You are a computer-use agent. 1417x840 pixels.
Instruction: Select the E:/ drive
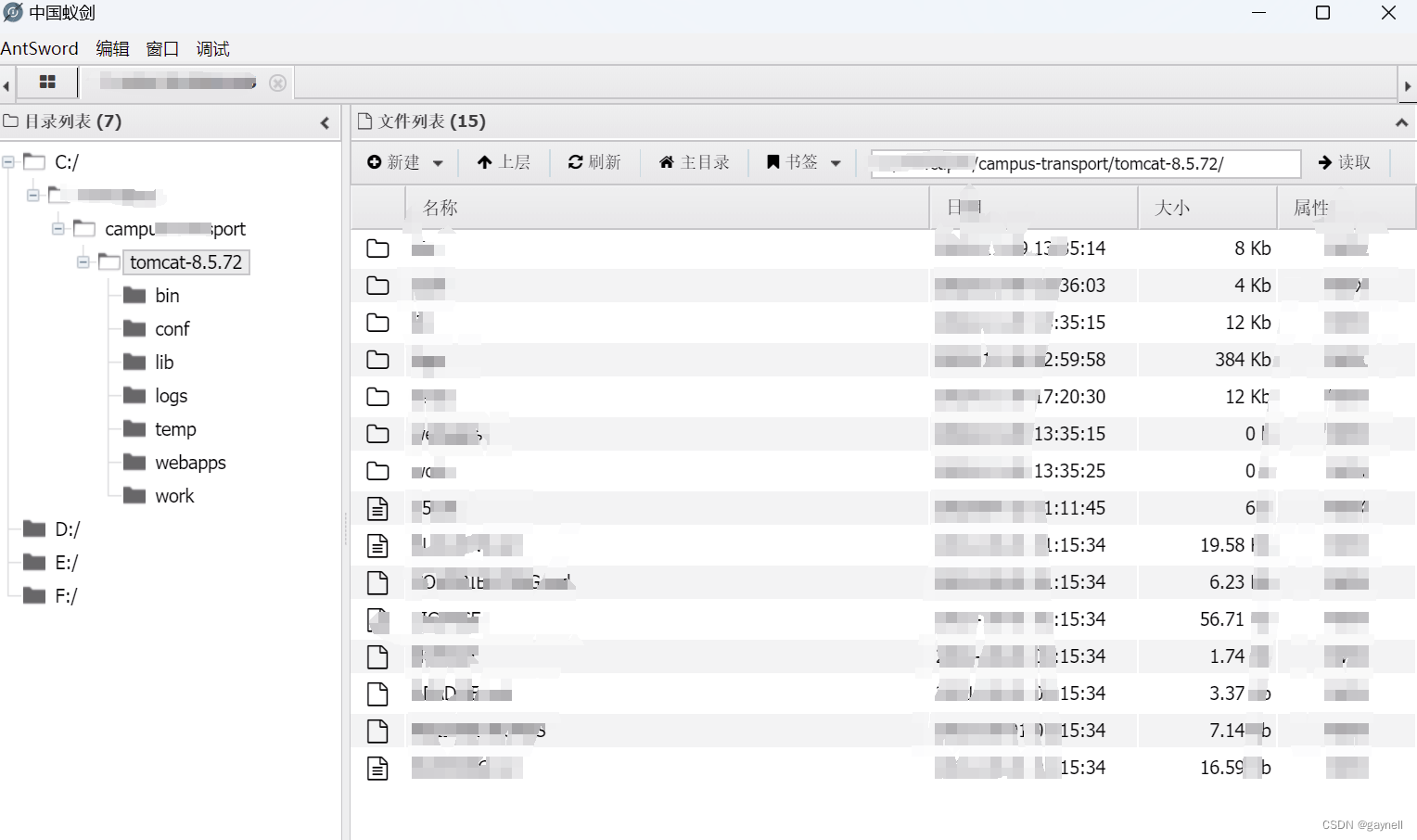(67, 563)
